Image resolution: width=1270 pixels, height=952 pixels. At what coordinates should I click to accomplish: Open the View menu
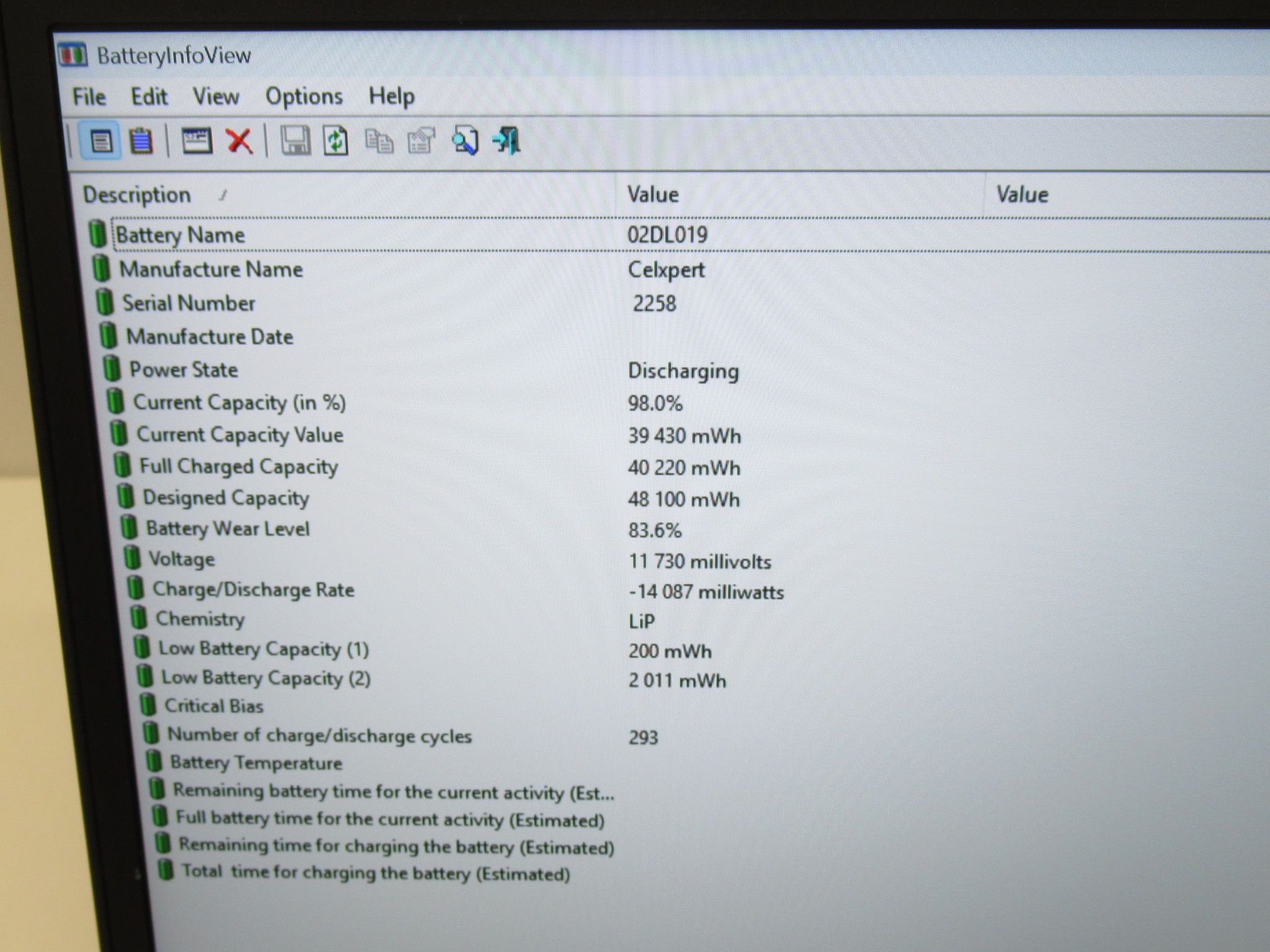216,97
